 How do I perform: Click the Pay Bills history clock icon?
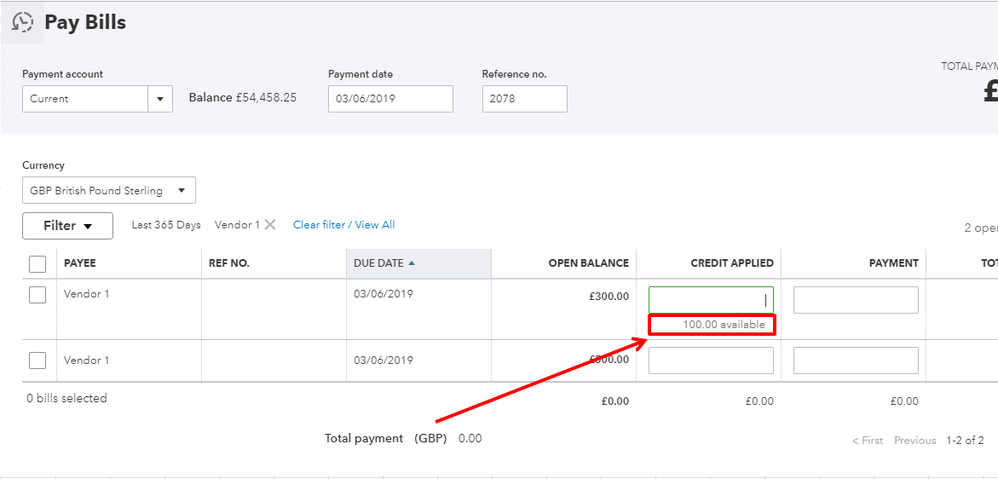[x=22, y=22]
